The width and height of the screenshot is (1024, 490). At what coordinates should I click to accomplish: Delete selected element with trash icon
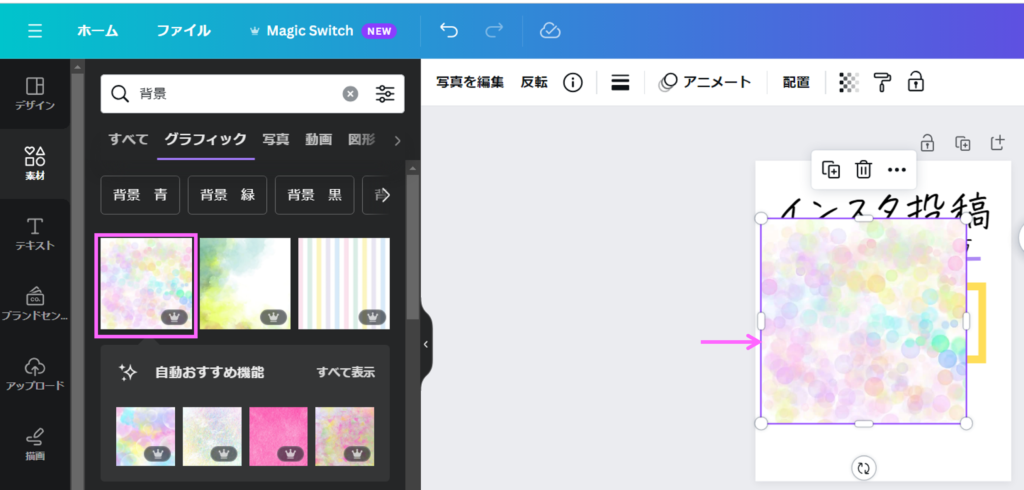(x=864, y=169)
